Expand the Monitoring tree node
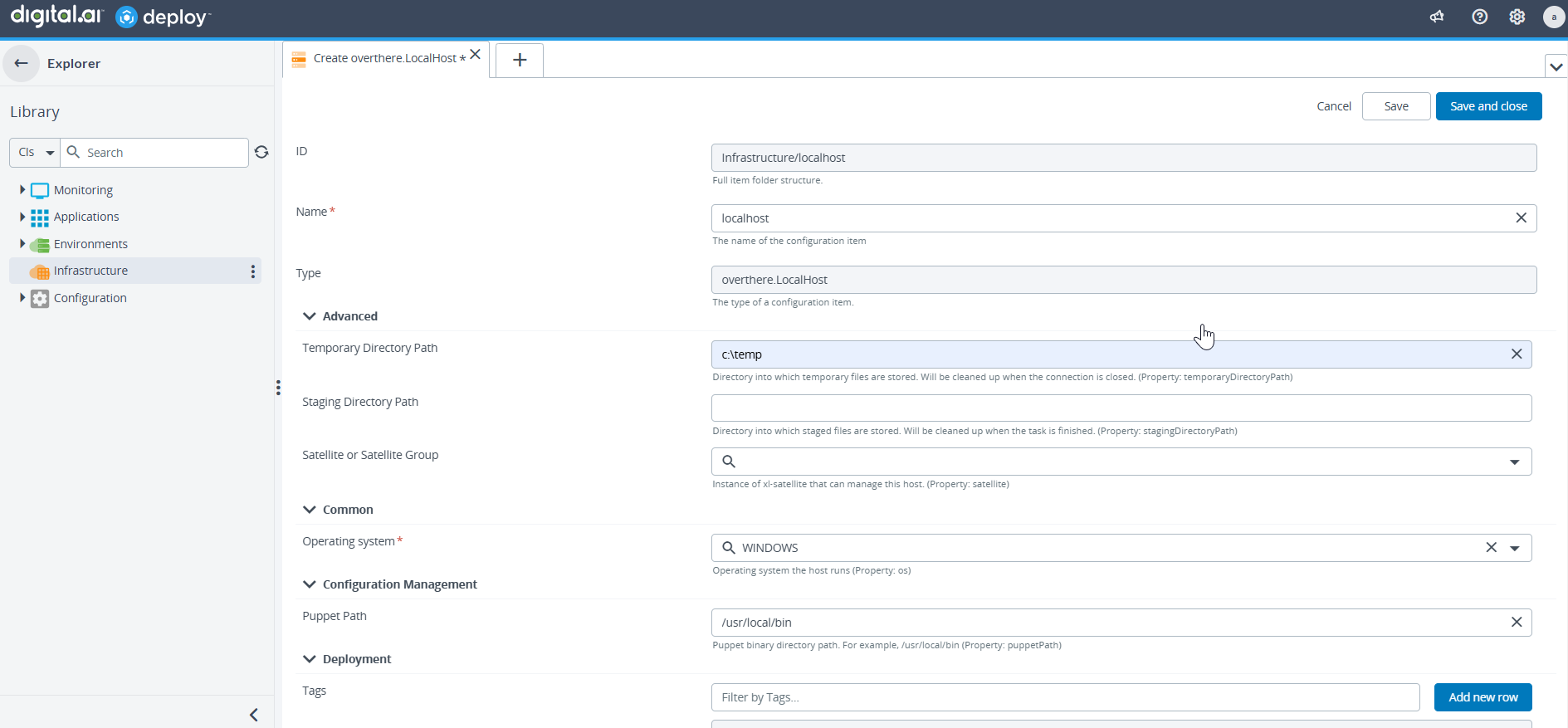 tap(22, 190)
